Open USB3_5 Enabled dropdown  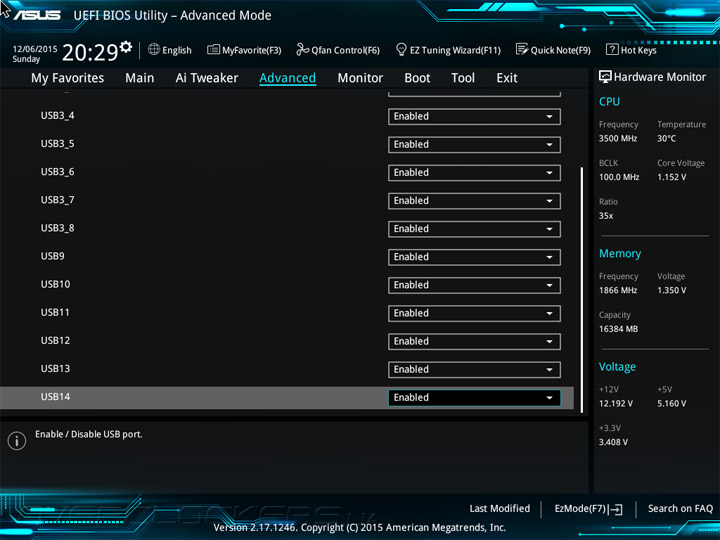tap(474, 145)
